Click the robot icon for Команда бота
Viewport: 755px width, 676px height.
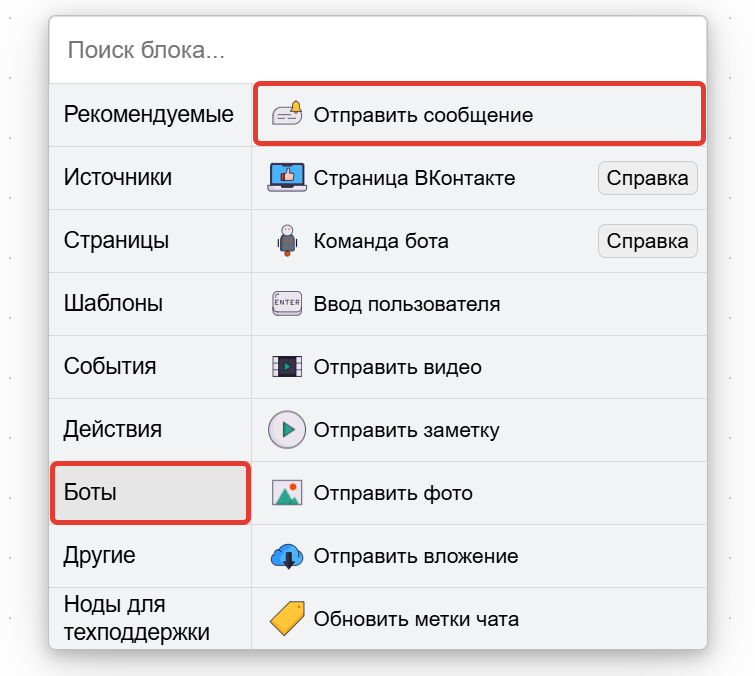(287, 240)
